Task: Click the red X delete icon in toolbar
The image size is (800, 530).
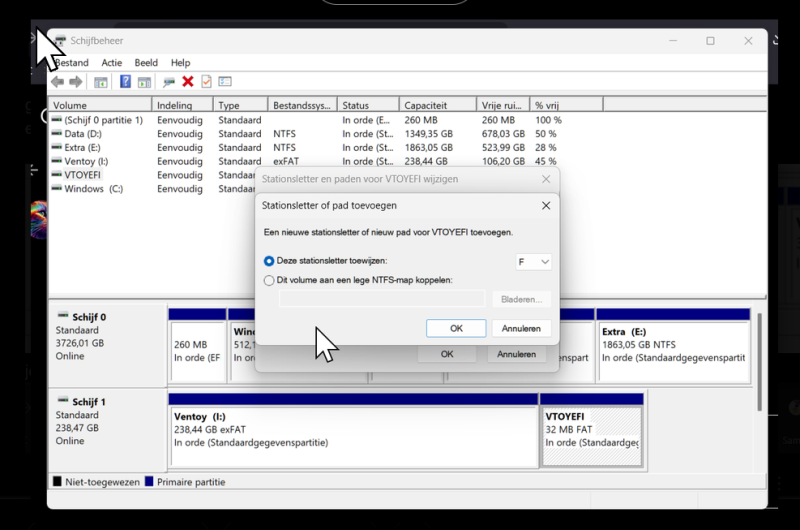Action: (188, 82)
